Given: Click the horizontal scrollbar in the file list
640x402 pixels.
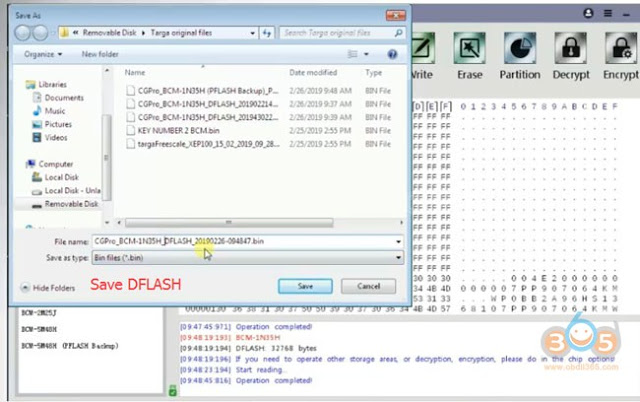Looking at the screenshot, I should (x=229, y=222).
